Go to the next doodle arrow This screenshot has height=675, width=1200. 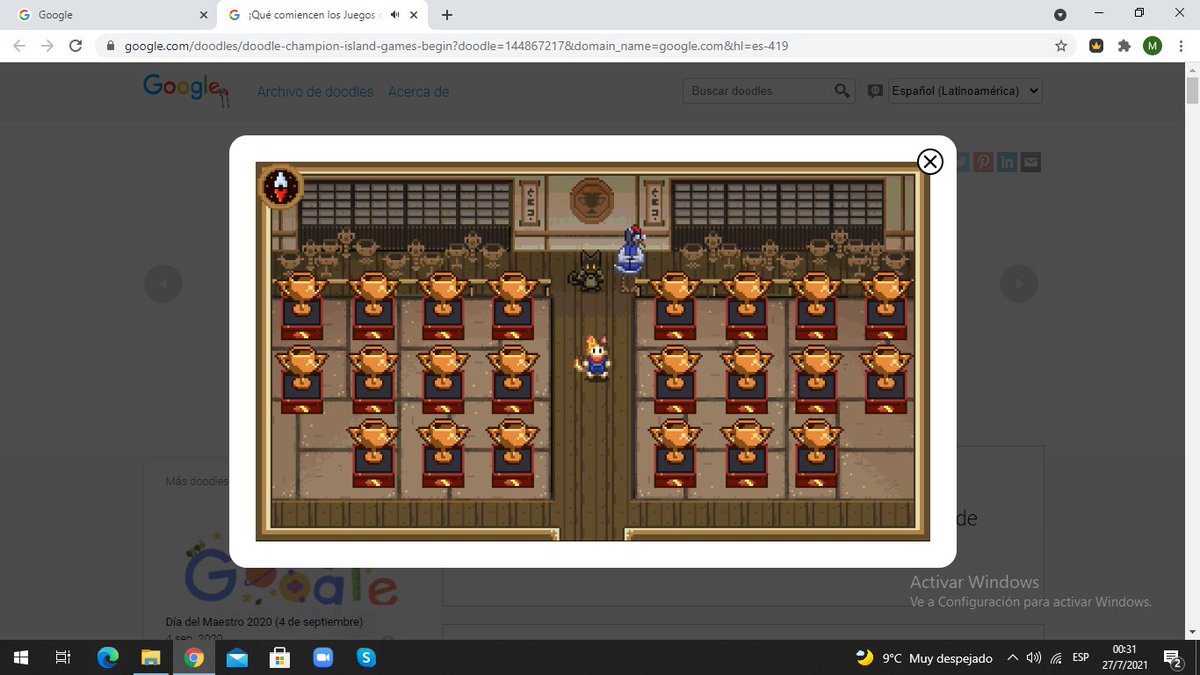pos(1019,284)
